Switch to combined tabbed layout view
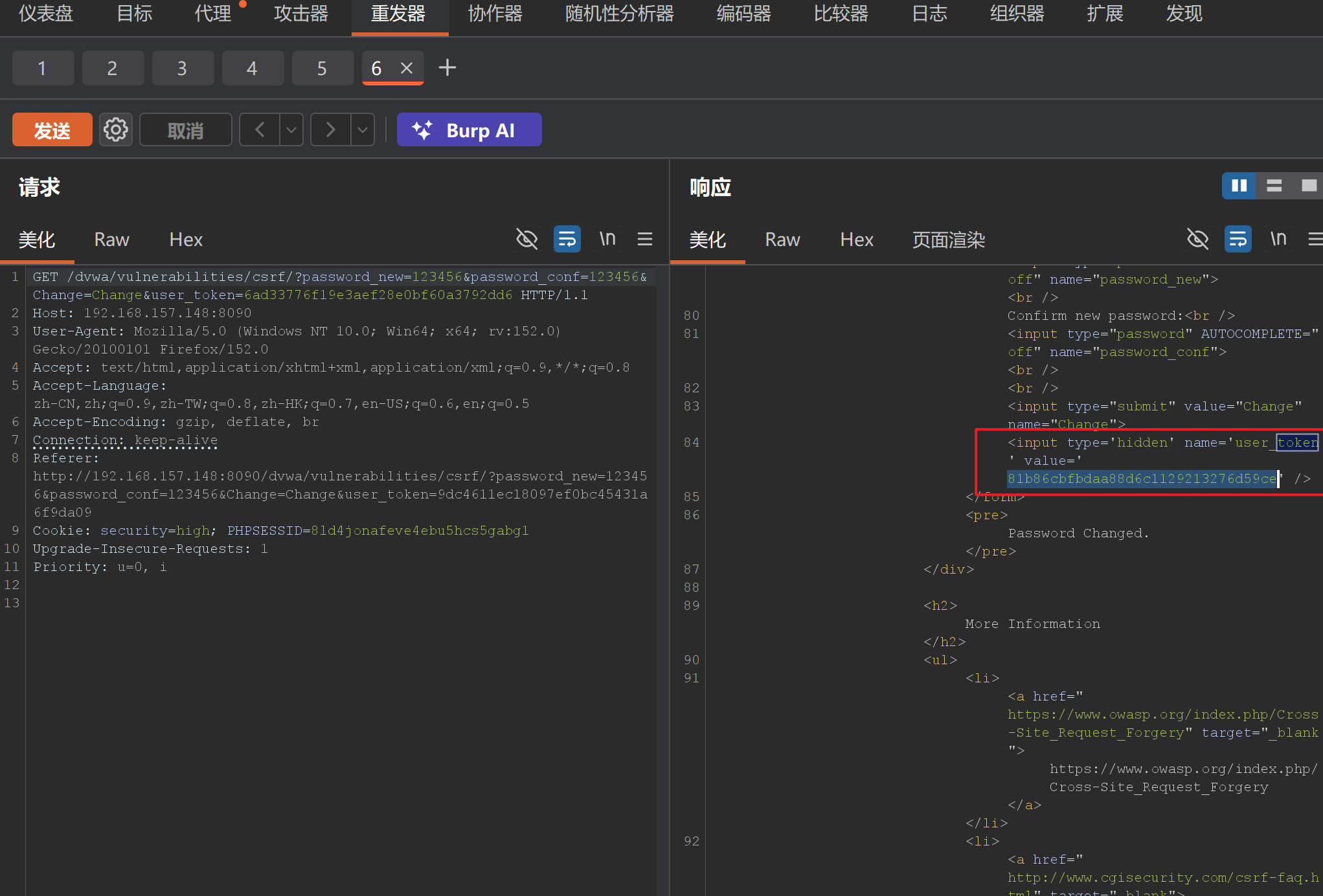Image resolution: width=1323 pixels, height=896 pixels. [1308, 186]
